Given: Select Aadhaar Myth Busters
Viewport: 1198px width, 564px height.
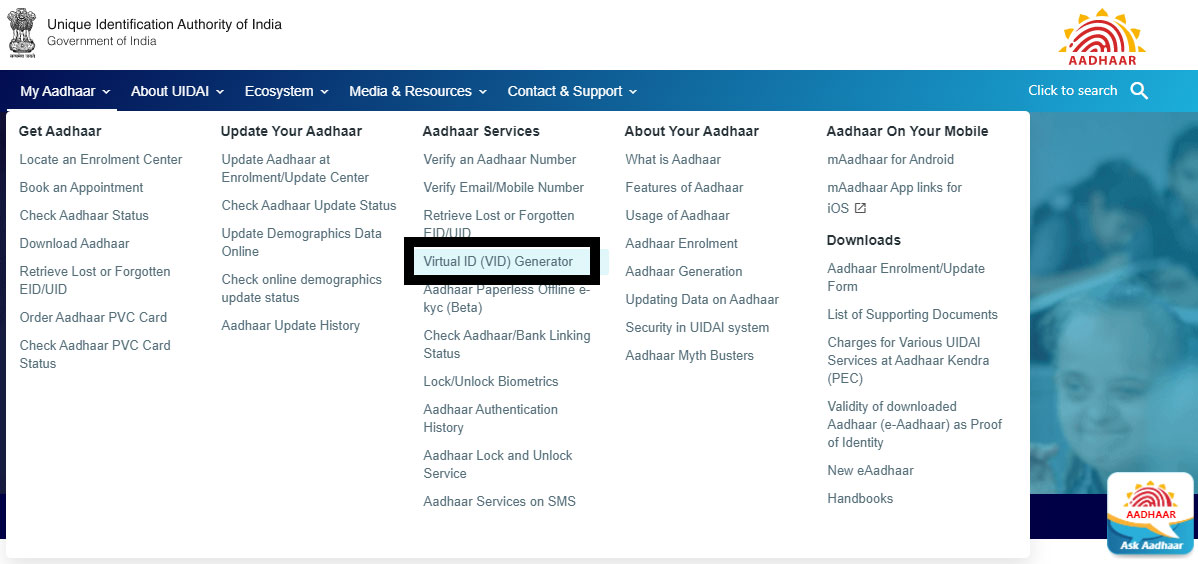Looking at the screenshot, I should coord(689,355).
